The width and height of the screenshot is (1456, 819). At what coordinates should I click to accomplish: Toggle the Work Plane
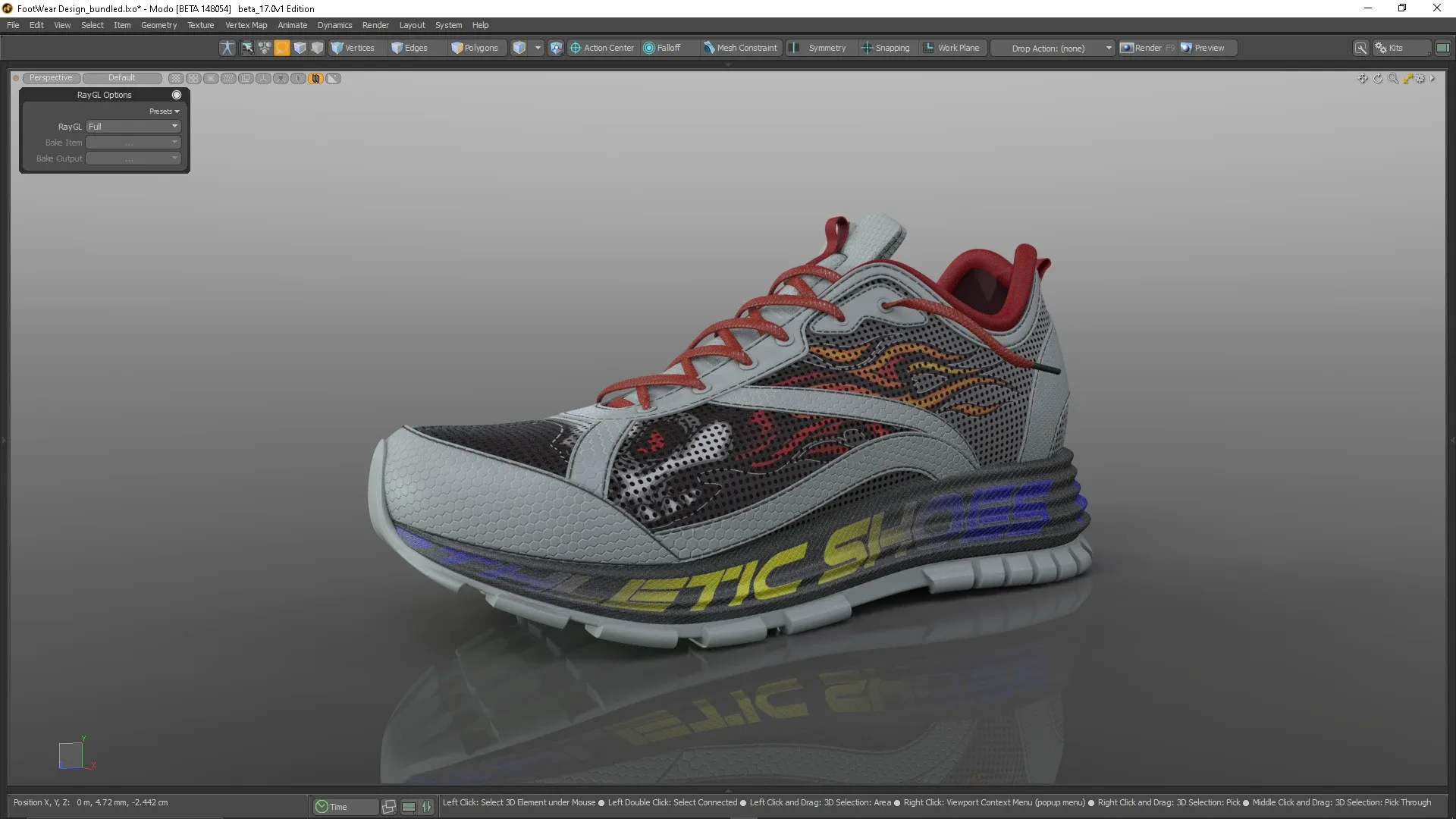point(952,48)
